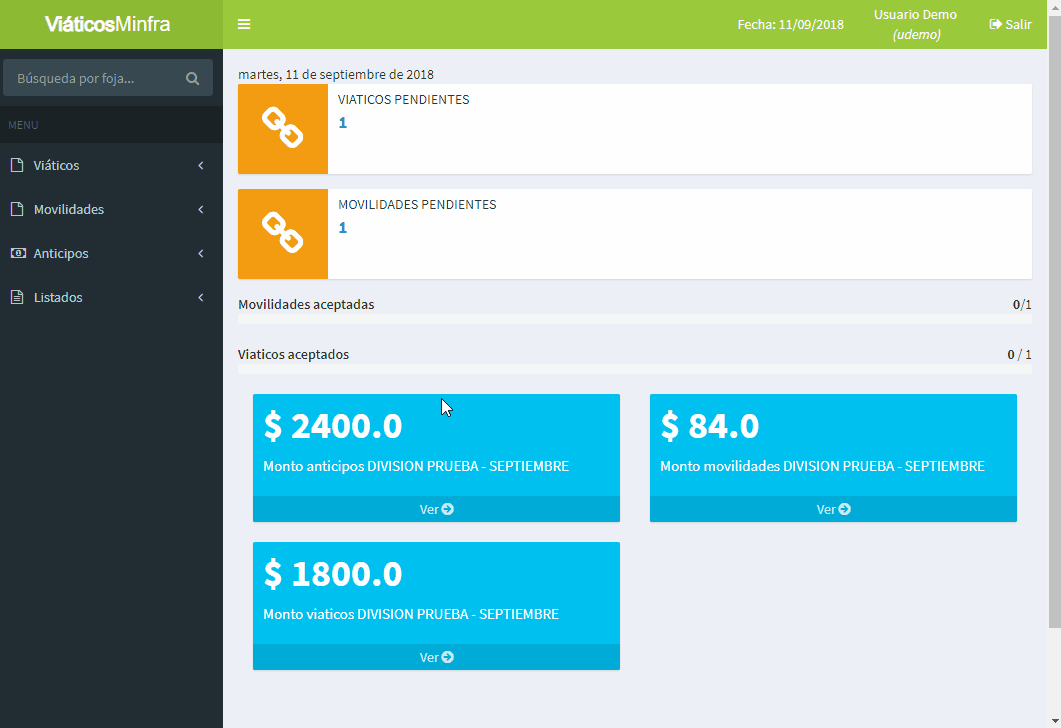Open the Listados menu item
Screen dimensions: 1061x728
coord(58,297)
